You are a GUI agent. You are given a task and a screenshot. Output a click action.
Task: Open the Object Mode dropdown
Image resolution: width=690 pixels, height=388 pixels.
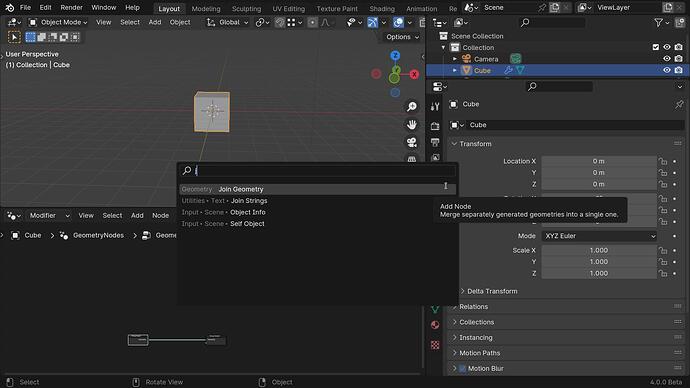tap(58, 22)
